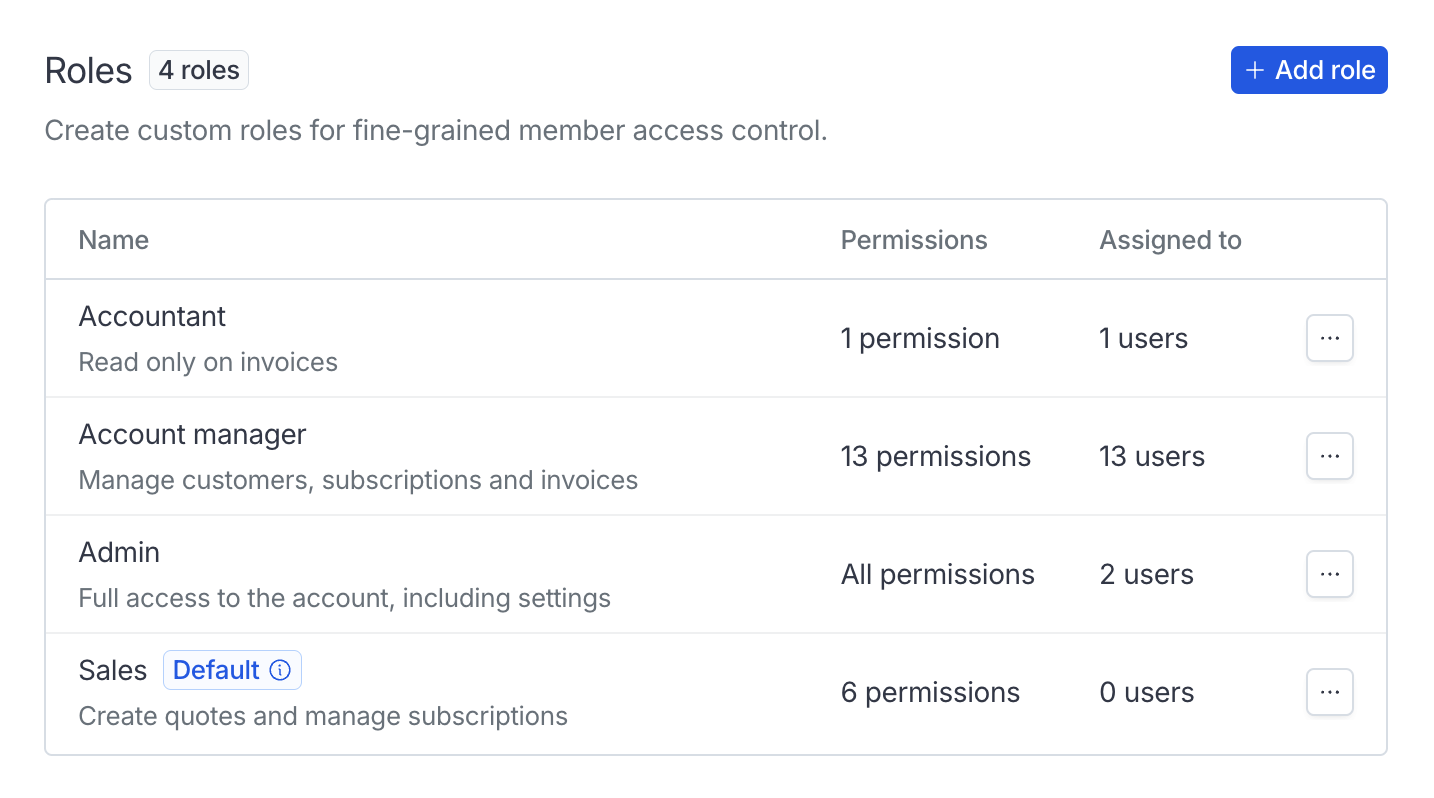Open the Sales row more-options menu

(1329, 692)
